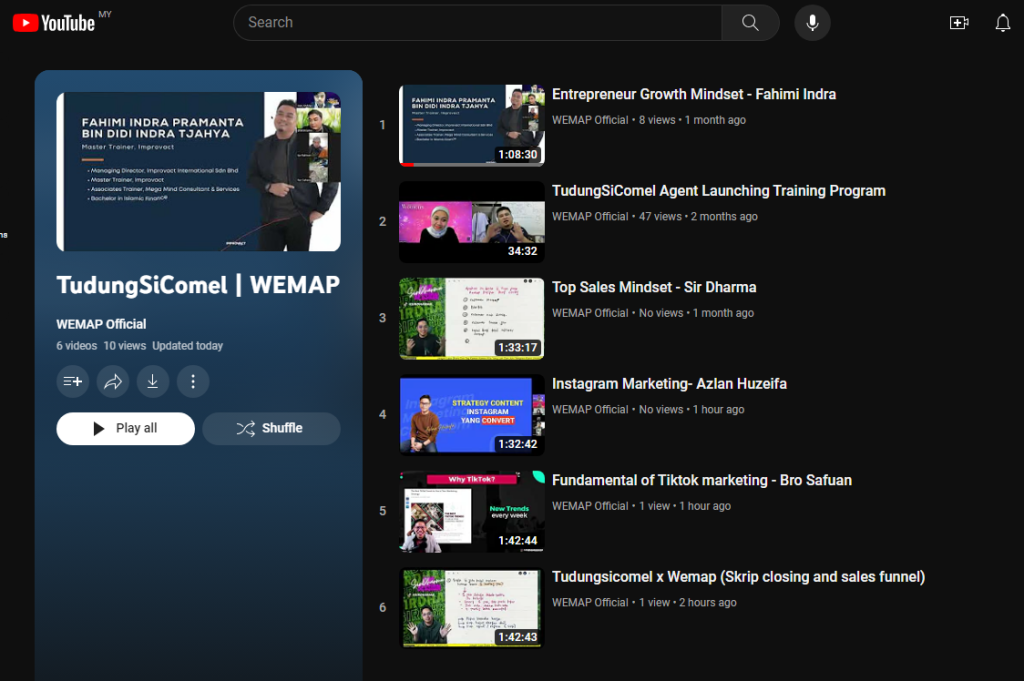This screenshot has height=681, width=1024.
Task: Open the playlist cover thumbnail
Action: point(199,172)
